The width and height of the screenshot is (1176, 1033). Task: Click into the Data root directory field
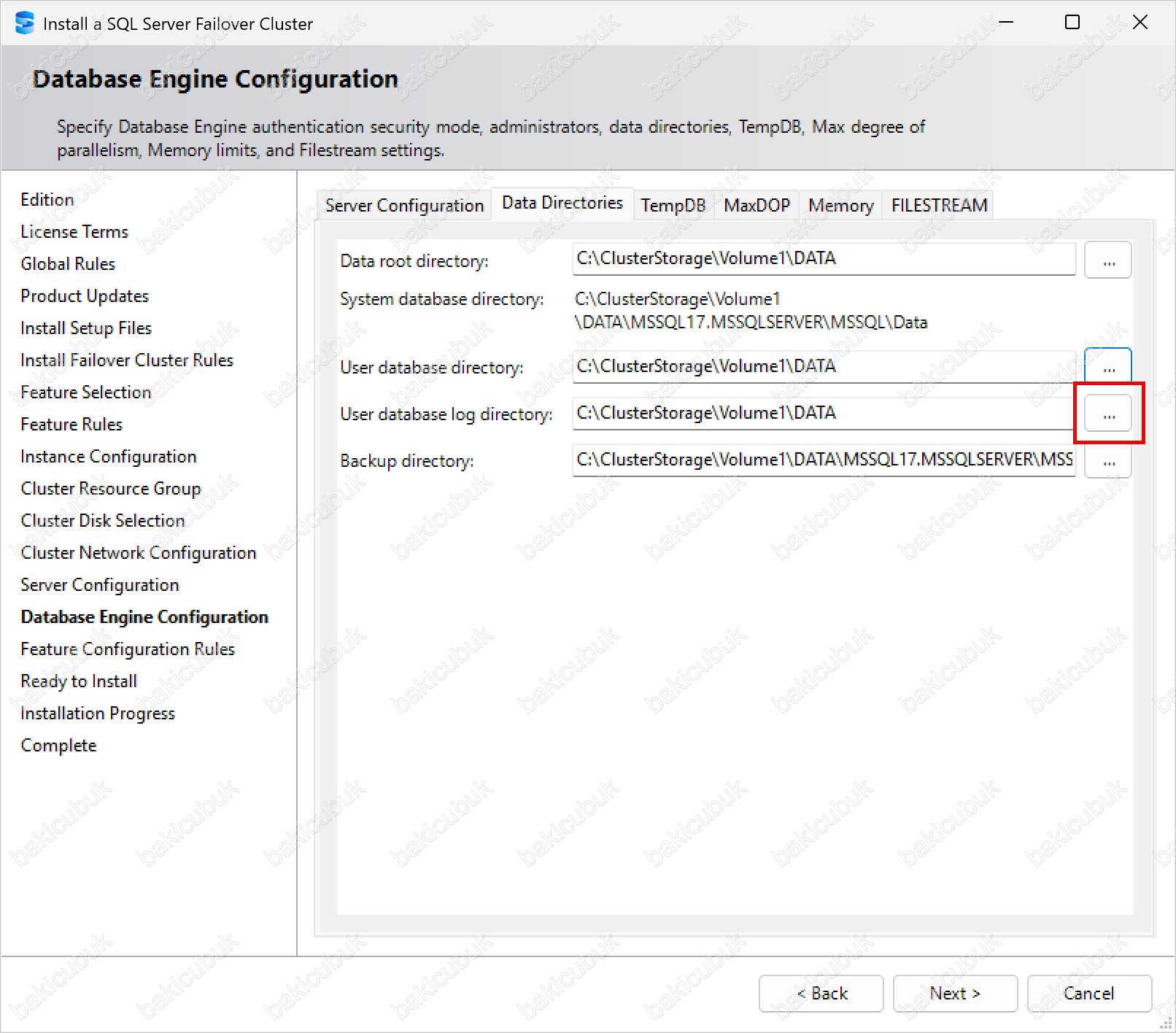[823, 259]
